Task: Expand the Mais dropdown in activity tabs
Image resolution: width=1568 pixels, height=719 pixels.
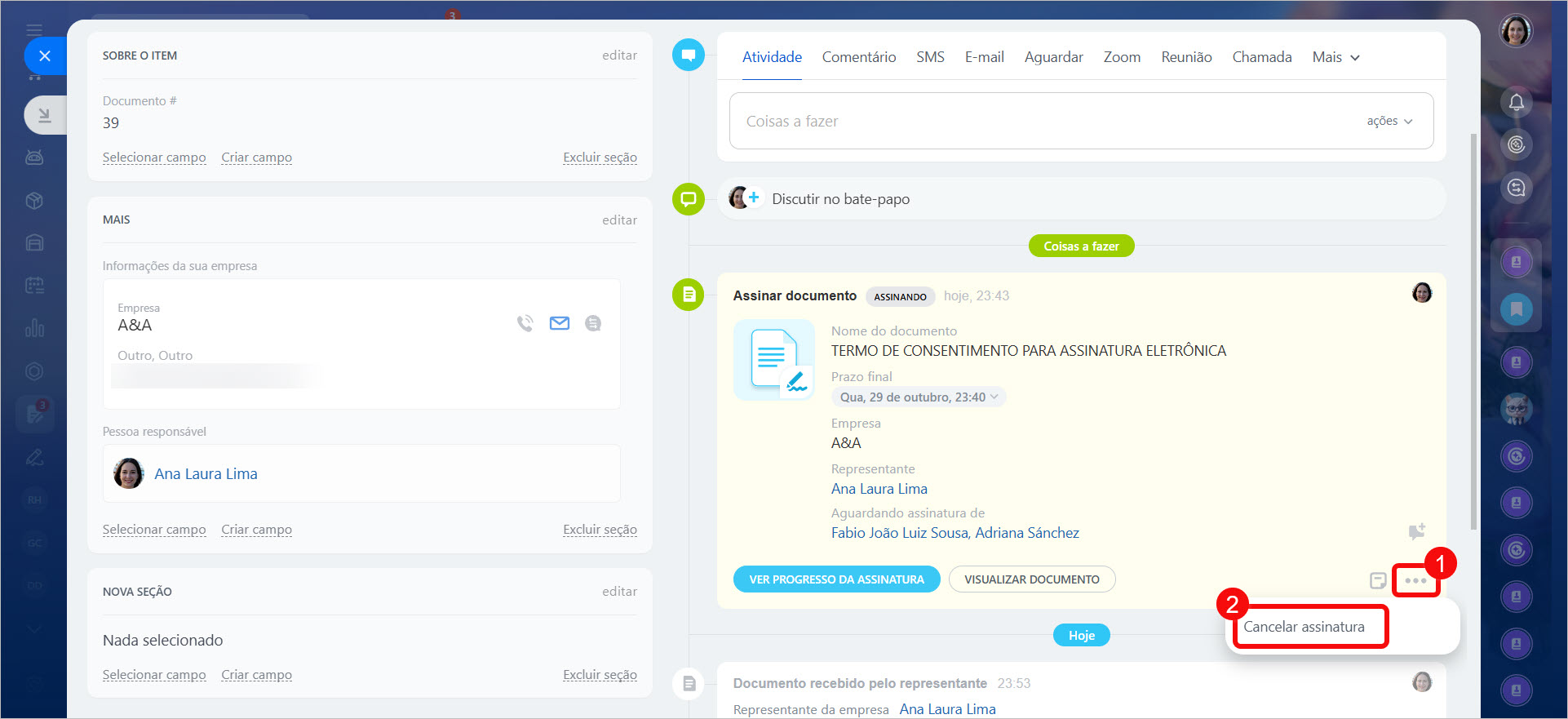Action: 1335,57
